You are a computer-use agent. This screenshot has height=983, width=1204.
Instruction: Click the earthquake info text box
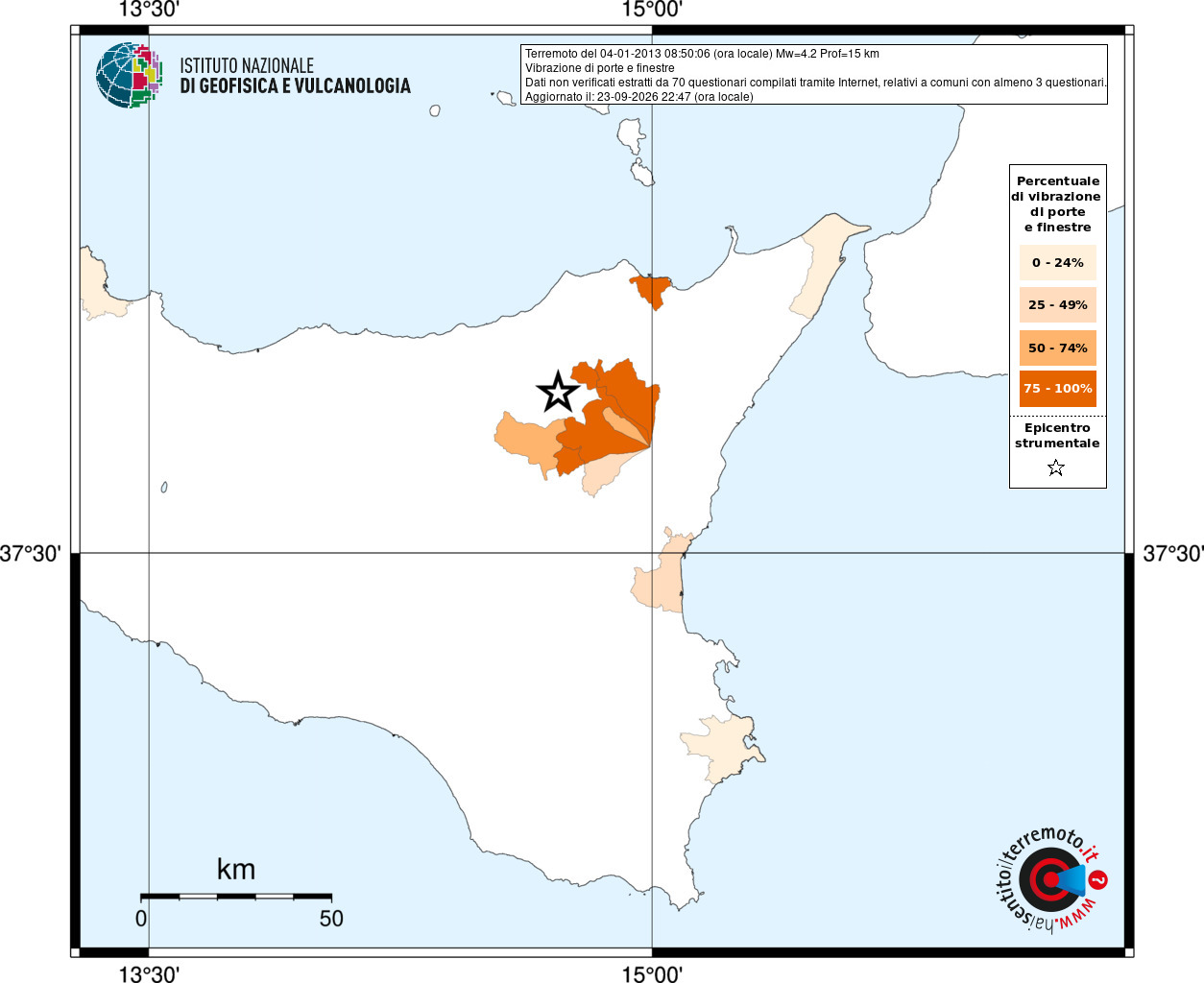(x=814, y=75)
